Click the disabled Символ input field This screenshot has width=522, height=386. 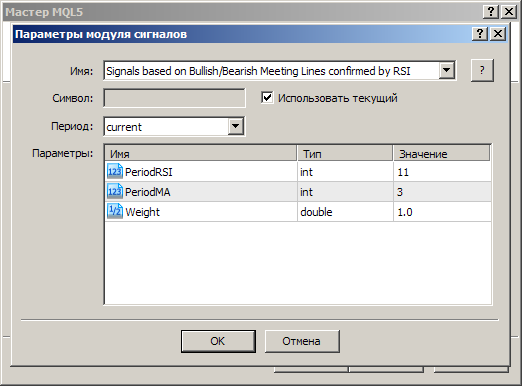click(174, 98)
